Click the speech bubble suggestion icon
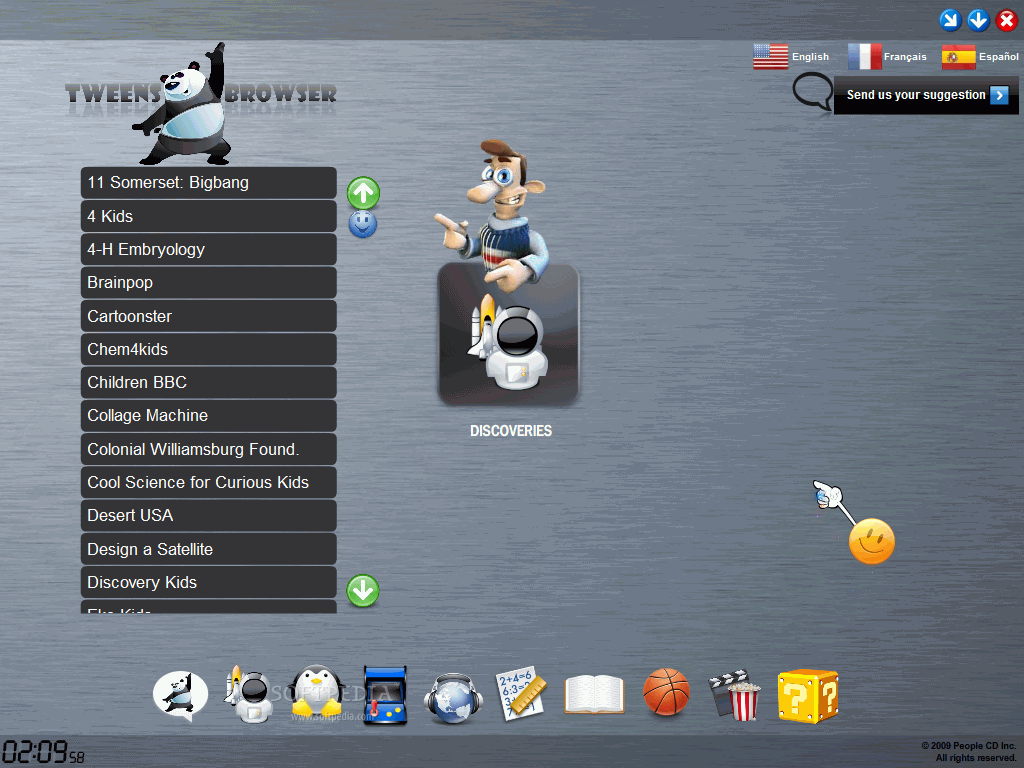The width and height of the screenshot is (1024, 768). (x=812, y=92)
